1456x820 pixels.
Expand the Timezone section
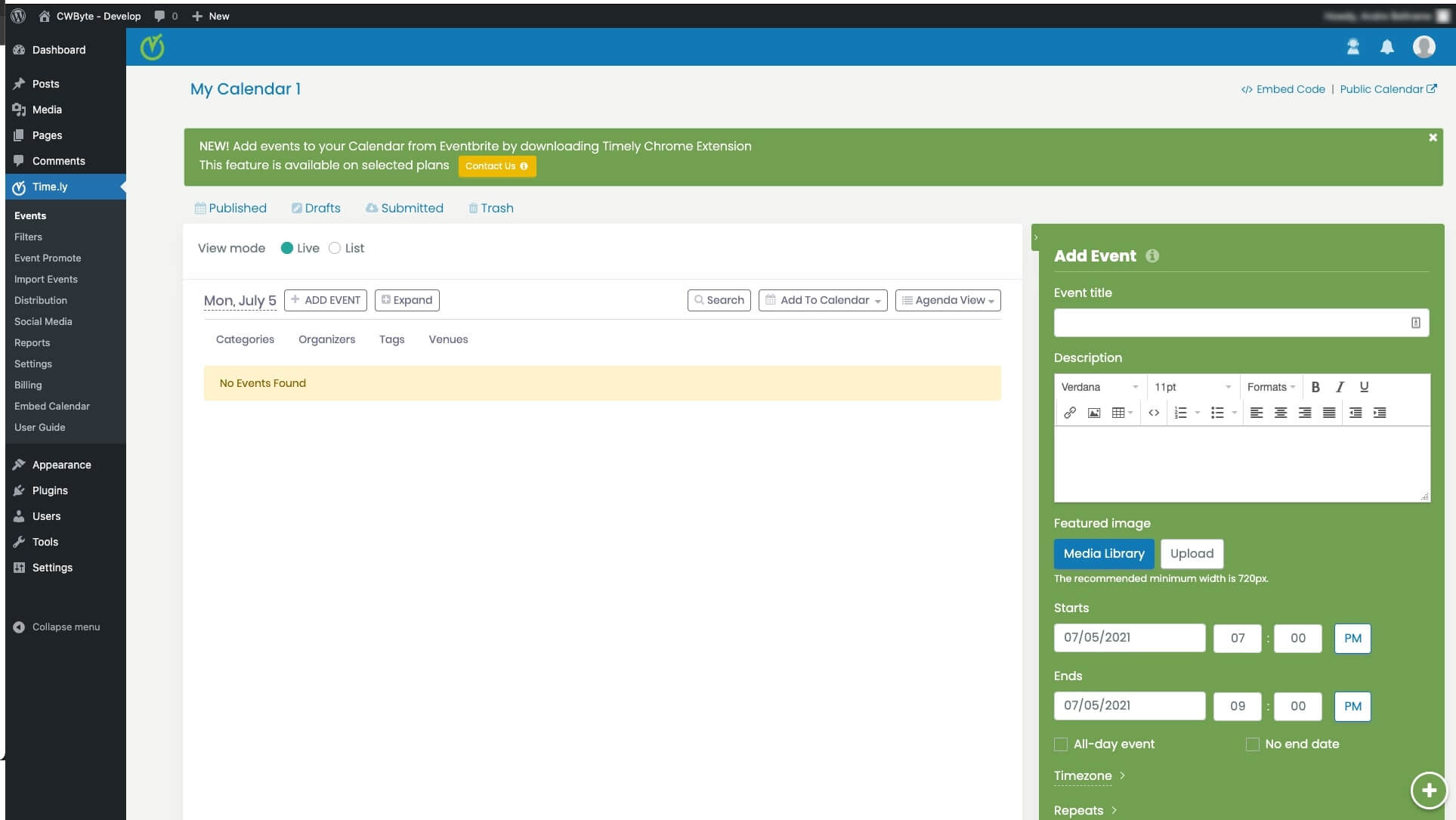click(1089, 775)
